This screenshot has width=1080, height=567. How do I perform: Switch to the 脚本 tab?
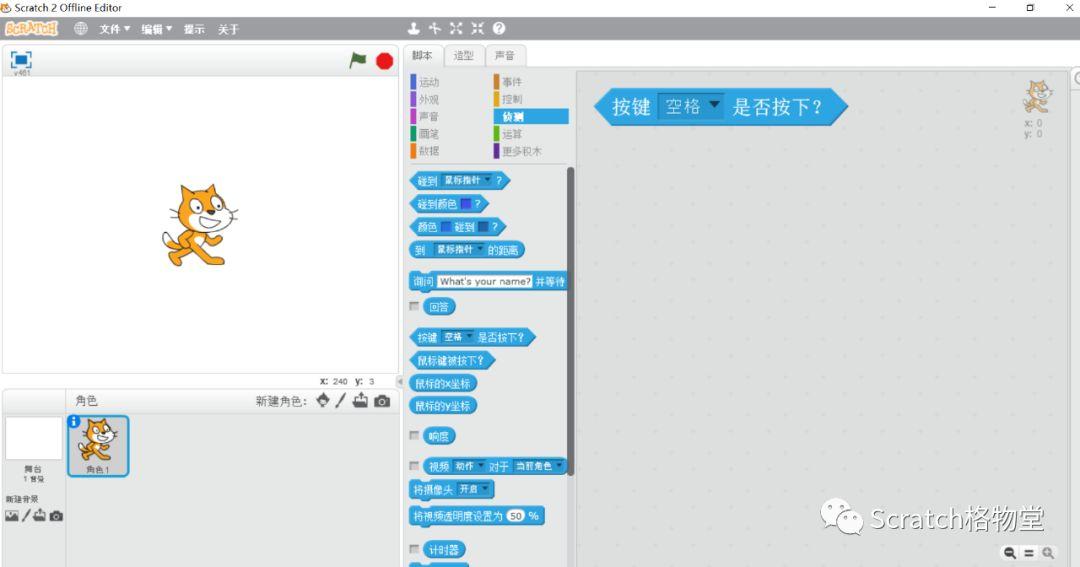422,55
